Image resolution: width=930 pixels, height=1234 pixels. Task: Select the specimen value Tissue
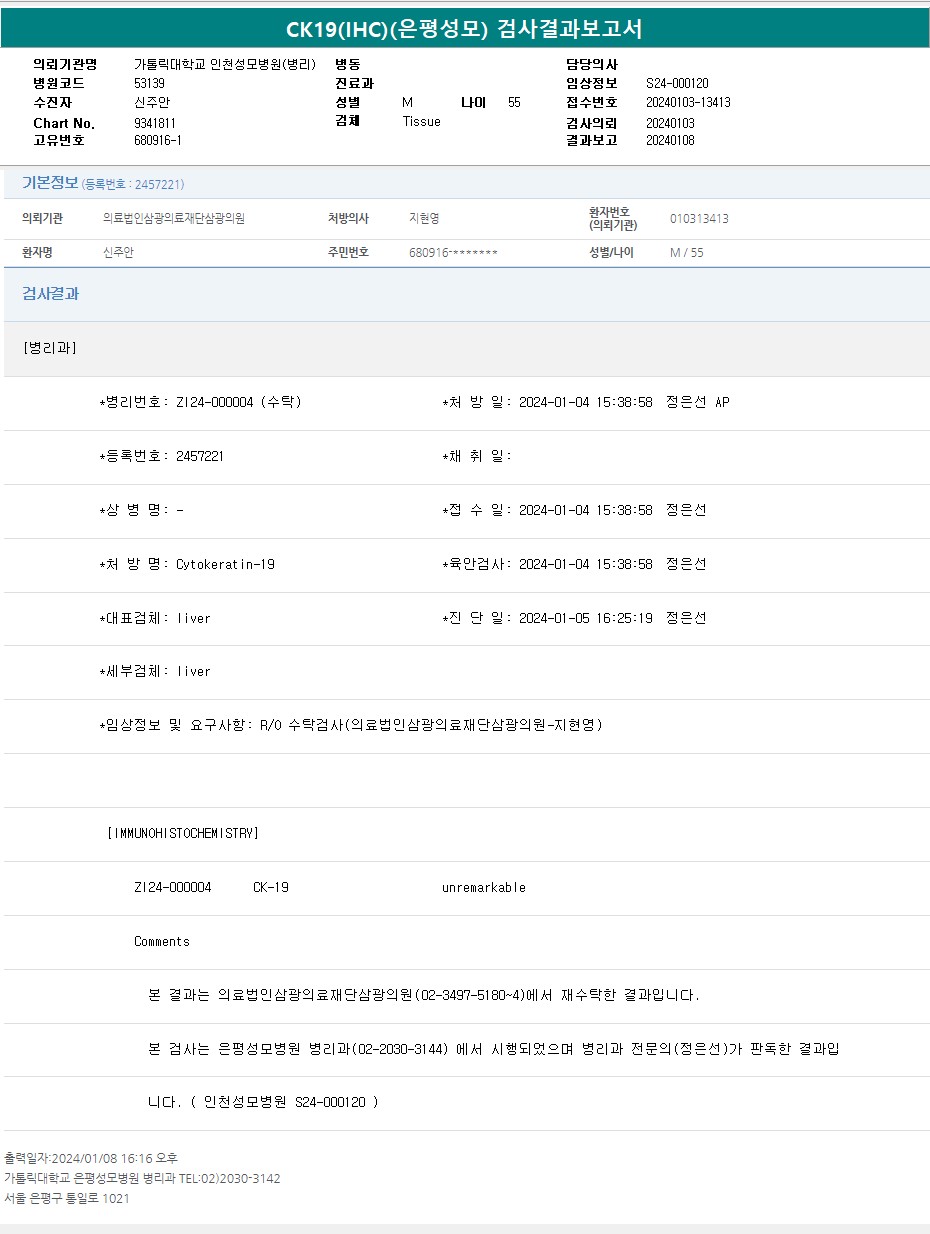[x=421, y=121]
